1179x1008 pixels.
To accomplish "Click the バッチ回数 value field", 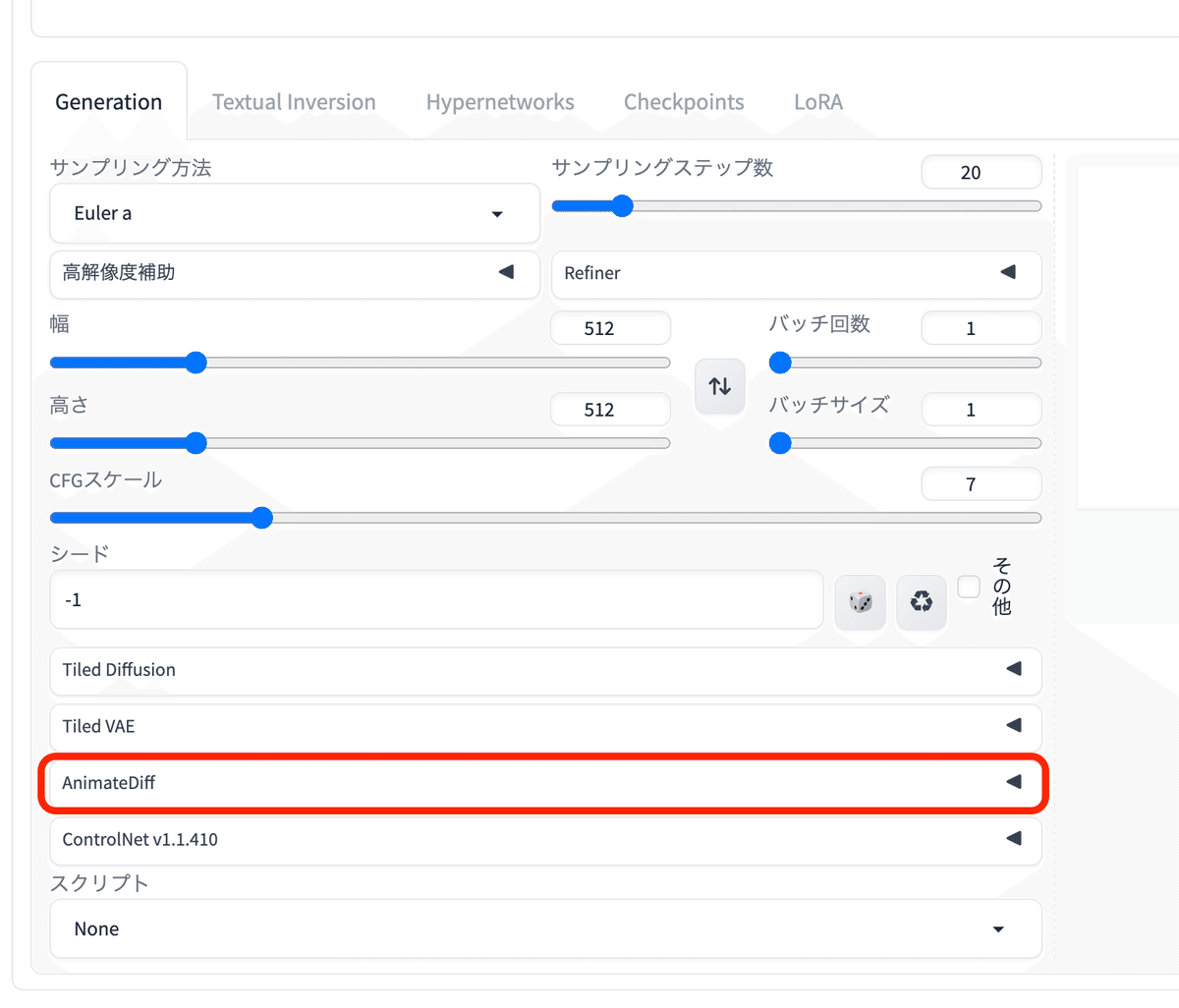I will click(982, 328).
